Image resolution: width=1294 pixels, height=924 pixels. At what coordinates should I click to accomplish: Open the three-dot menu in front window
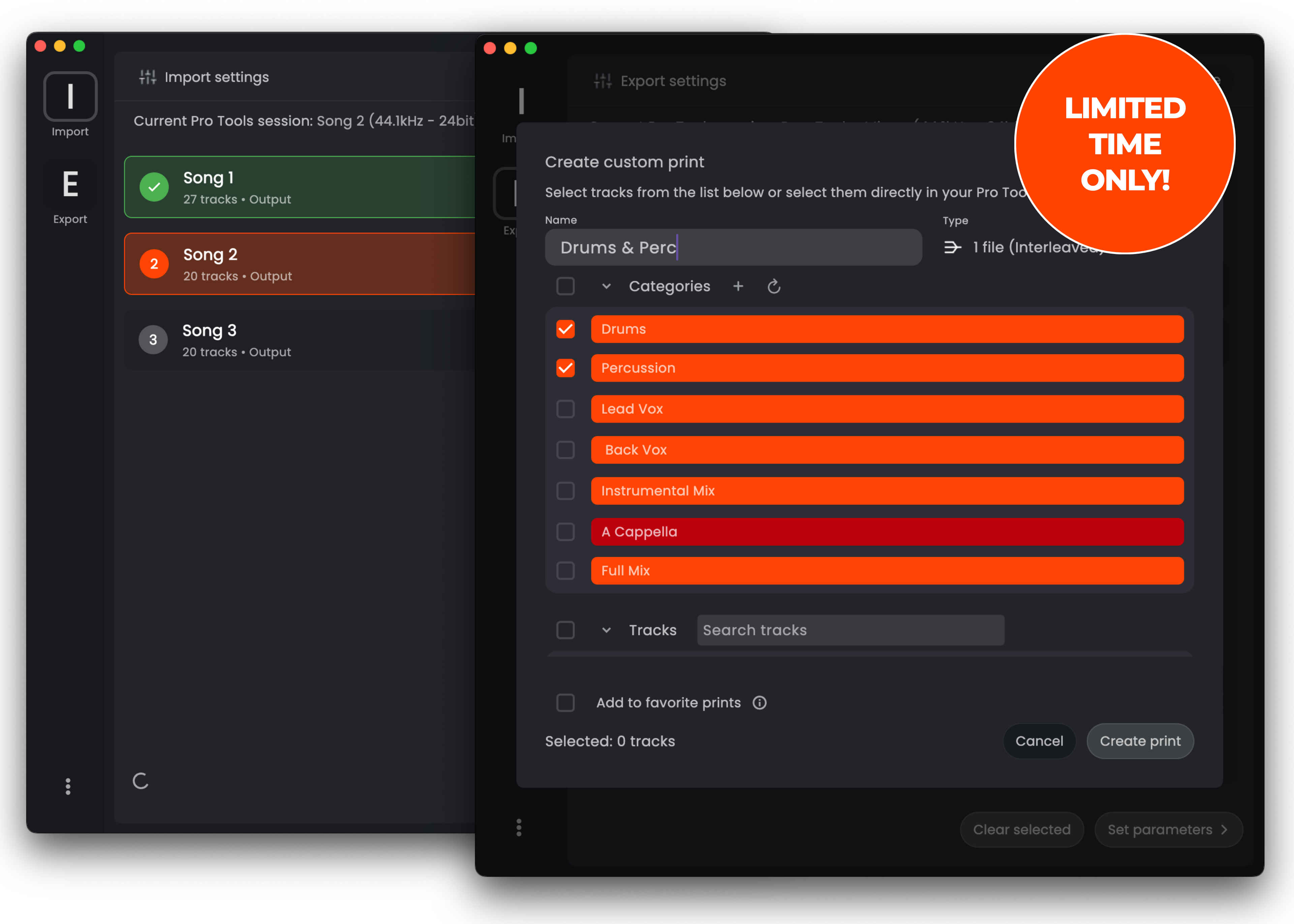518,827
